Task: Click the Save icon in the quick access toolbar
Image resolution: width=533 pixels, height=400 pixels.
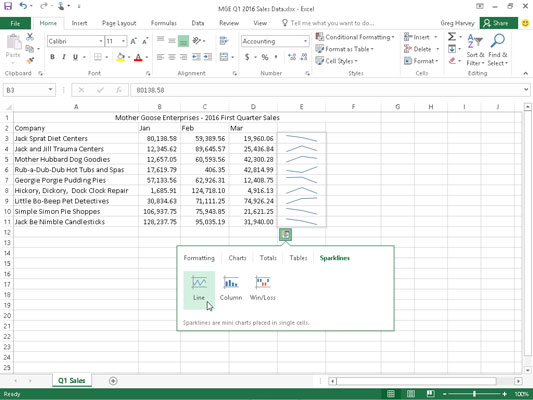Action: (7, 6)
